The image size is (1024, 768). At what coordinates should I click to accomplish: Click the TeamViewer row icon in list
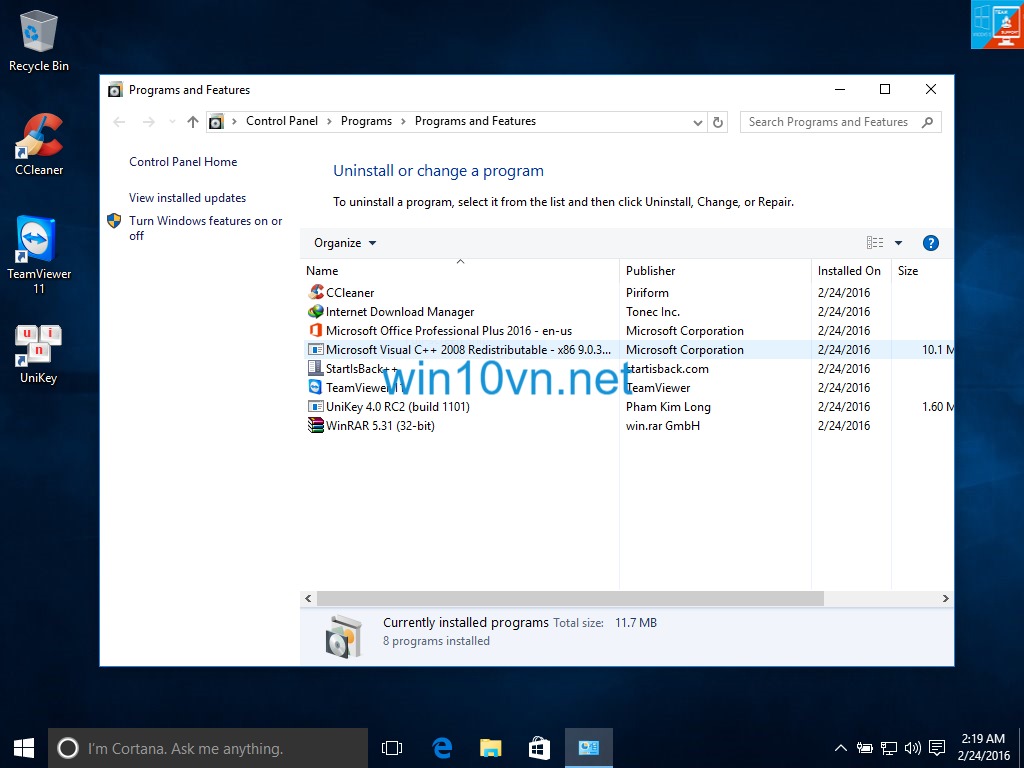(x=316, y=387)
